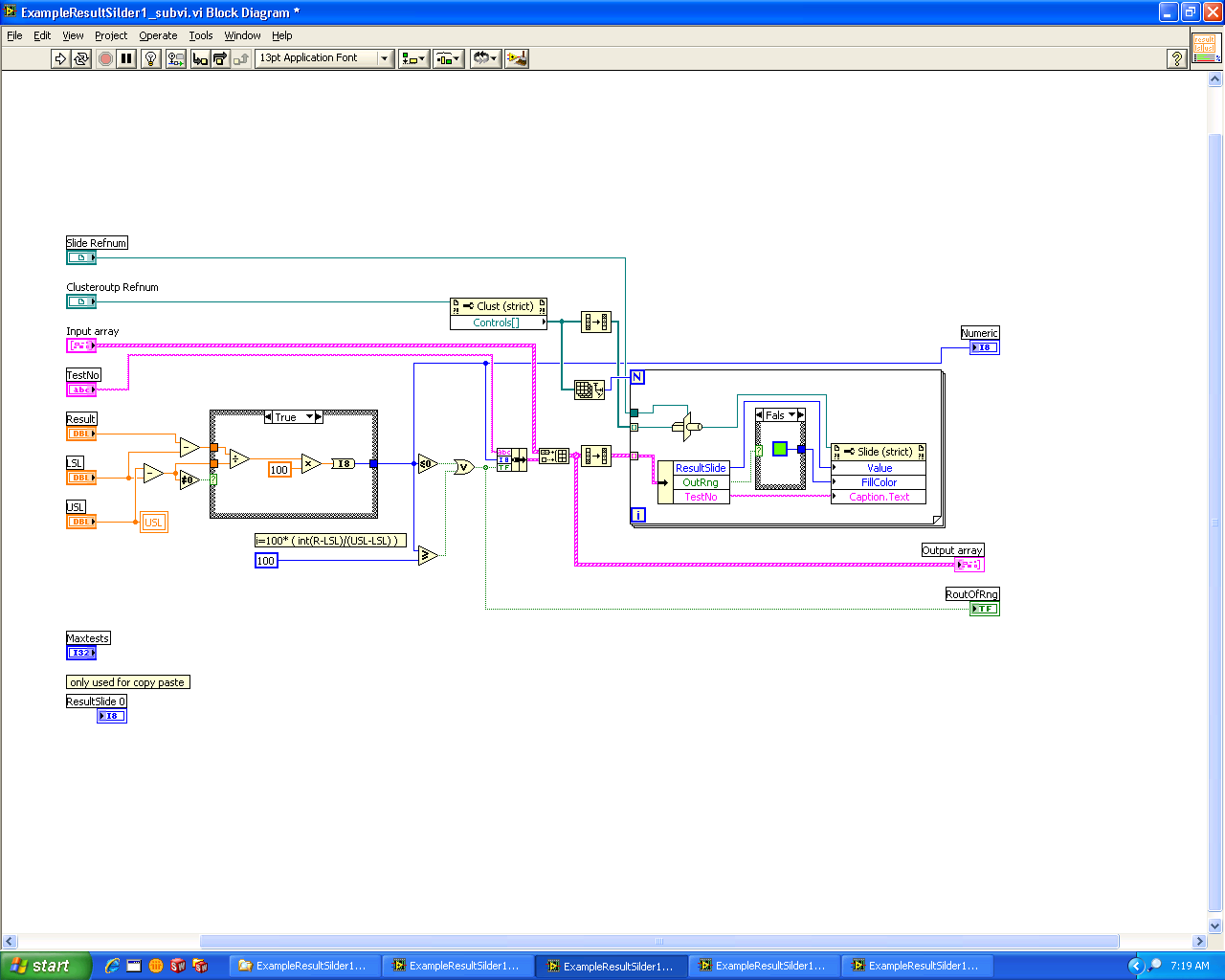This screenshot has width=1225, height=980.
Task: Open the Fals case selector dropdown
Action: [x=791, y=415]
